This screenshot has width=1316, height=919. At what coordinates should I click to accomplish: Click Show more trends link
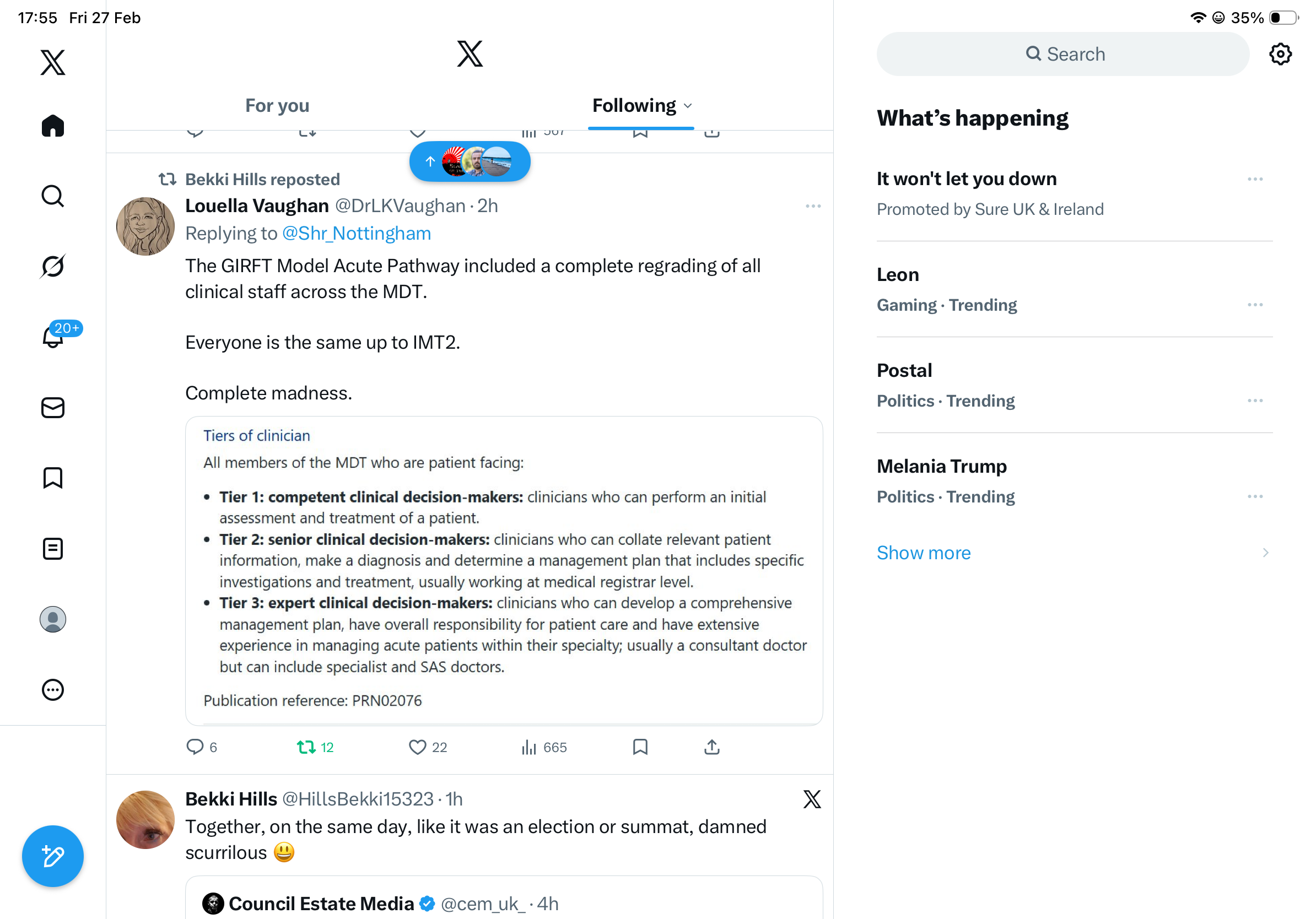point(924,553)
